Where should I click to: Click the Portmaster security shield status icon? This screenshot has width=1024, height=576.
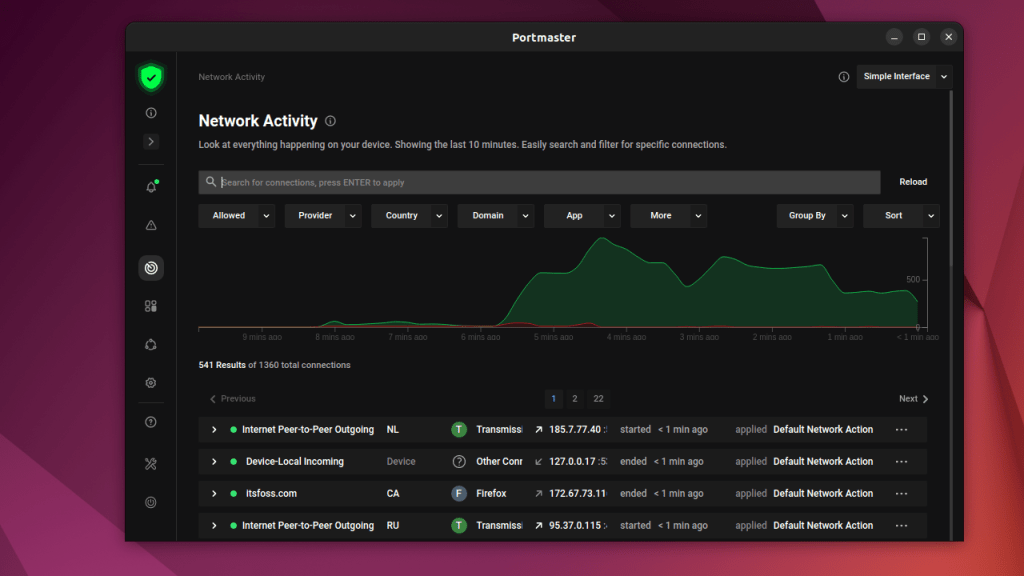click(x=151, y=77)
